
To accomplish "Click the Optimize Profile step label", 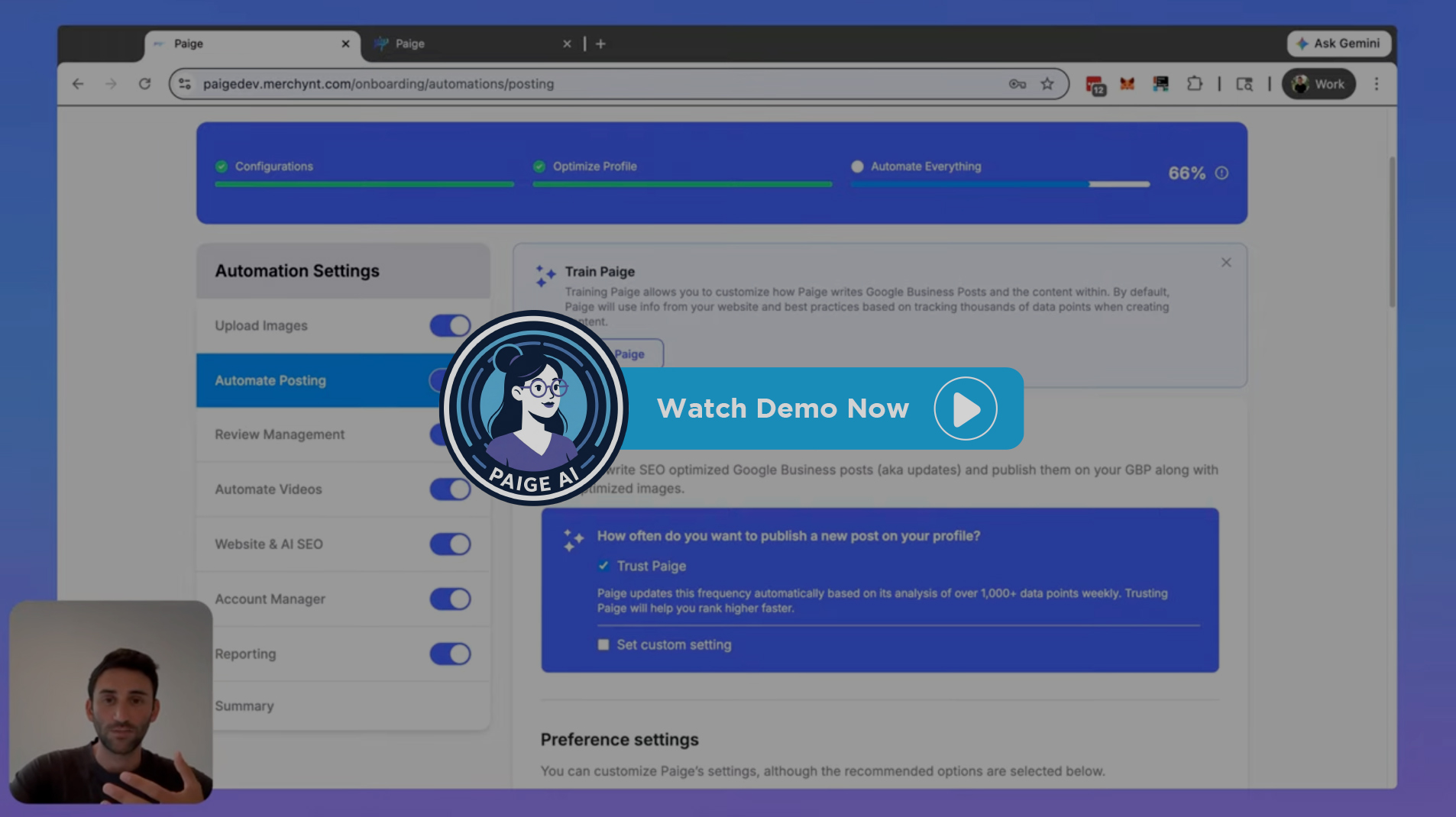I will [595, 166].
